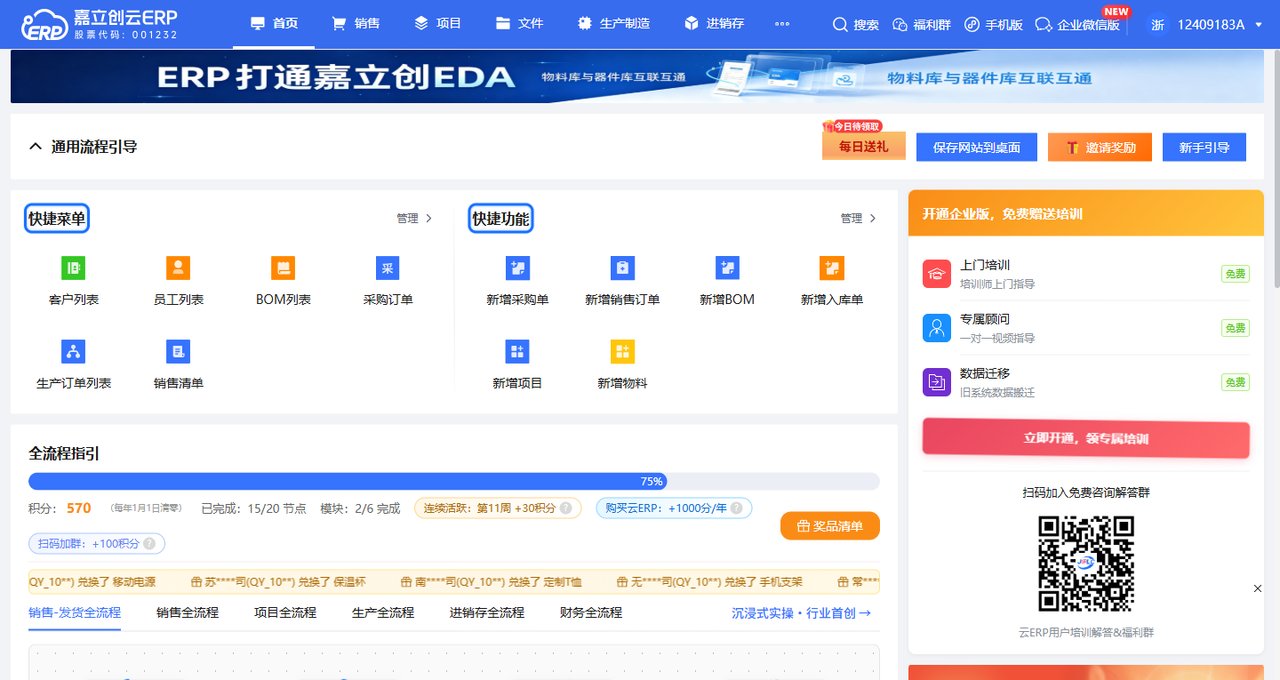Viewport: 1280px width, 680px height.
Task: Click the 新增入库单 function icon
Action: coord(832,268)
